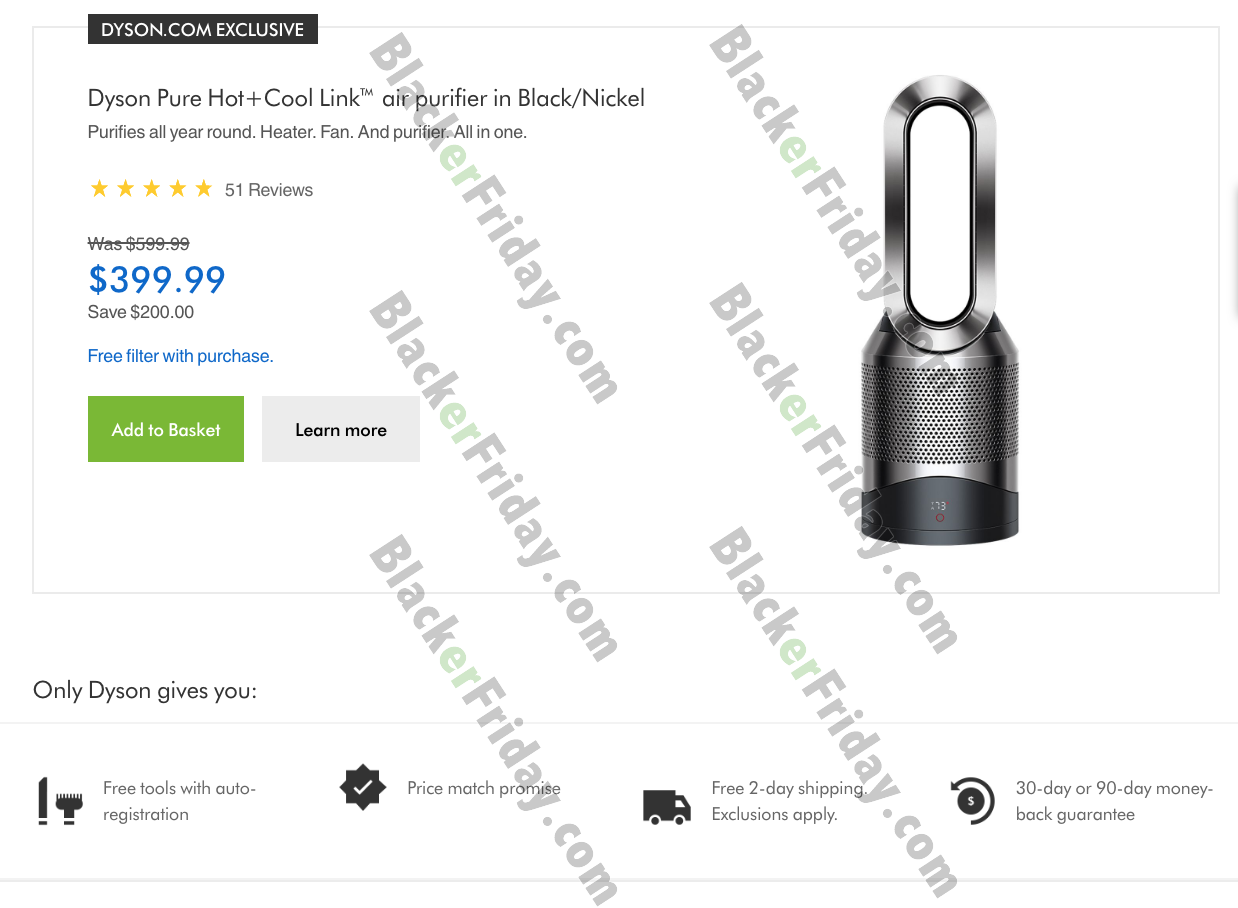Screen dimensions: 1238x908
Task: Add the Dyson purifier to basket
Action: pyautogui.click(x=166, y=429)
